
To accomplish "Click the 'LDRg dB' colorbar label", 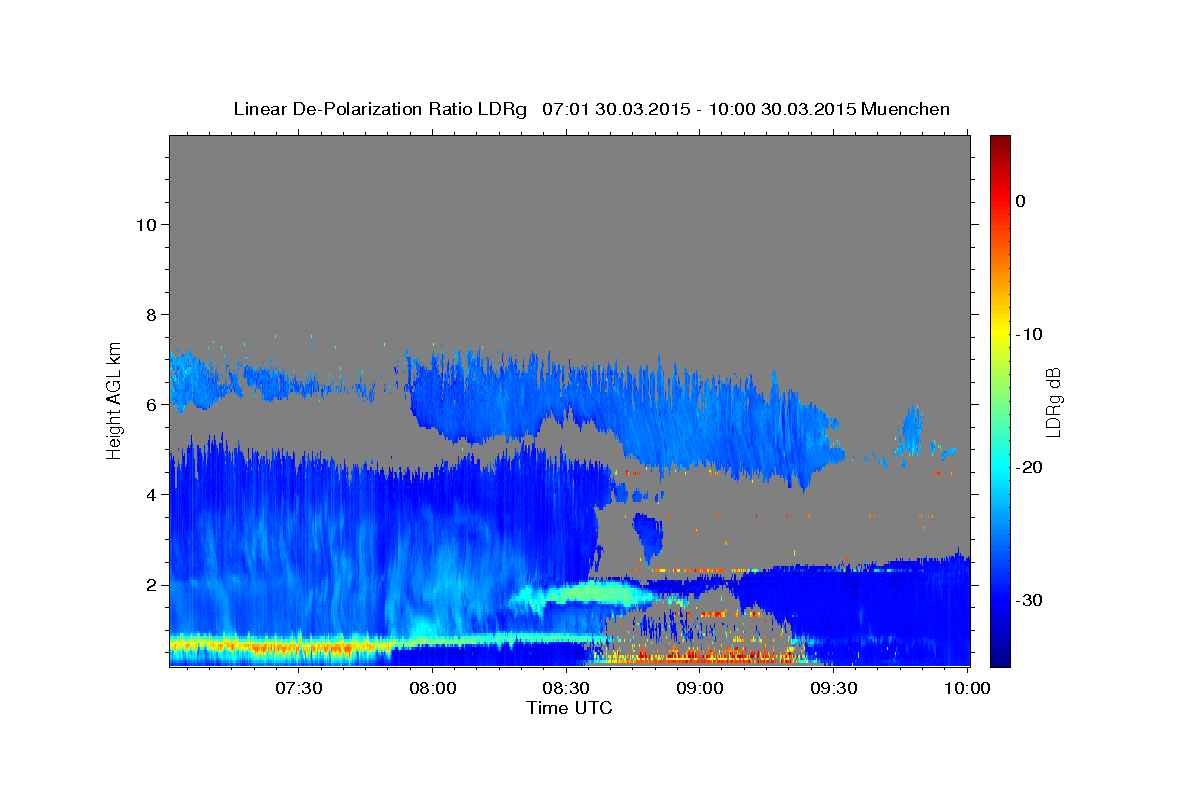I will click(1053, 402).
